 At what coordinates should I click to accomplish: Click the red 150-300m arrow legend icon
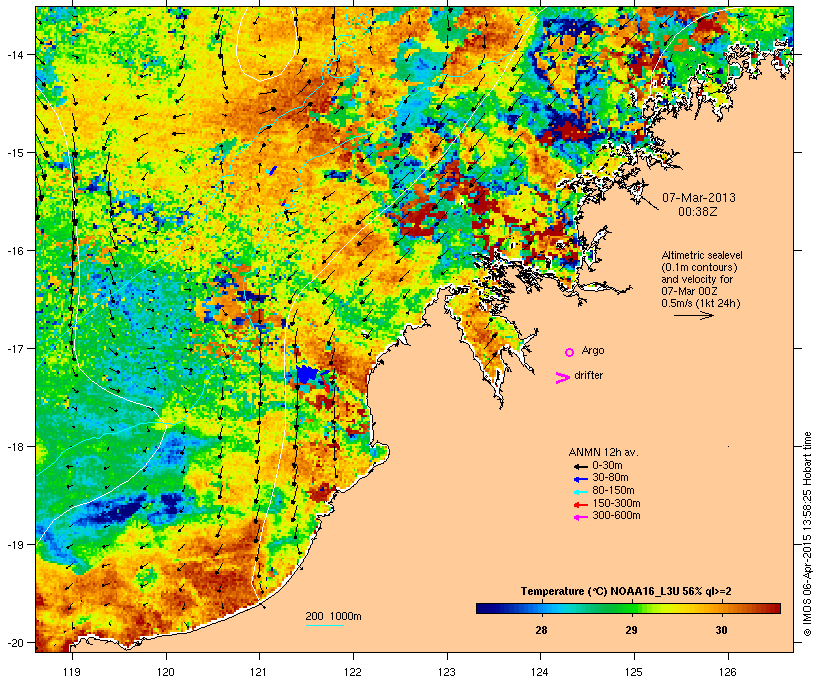580,505
